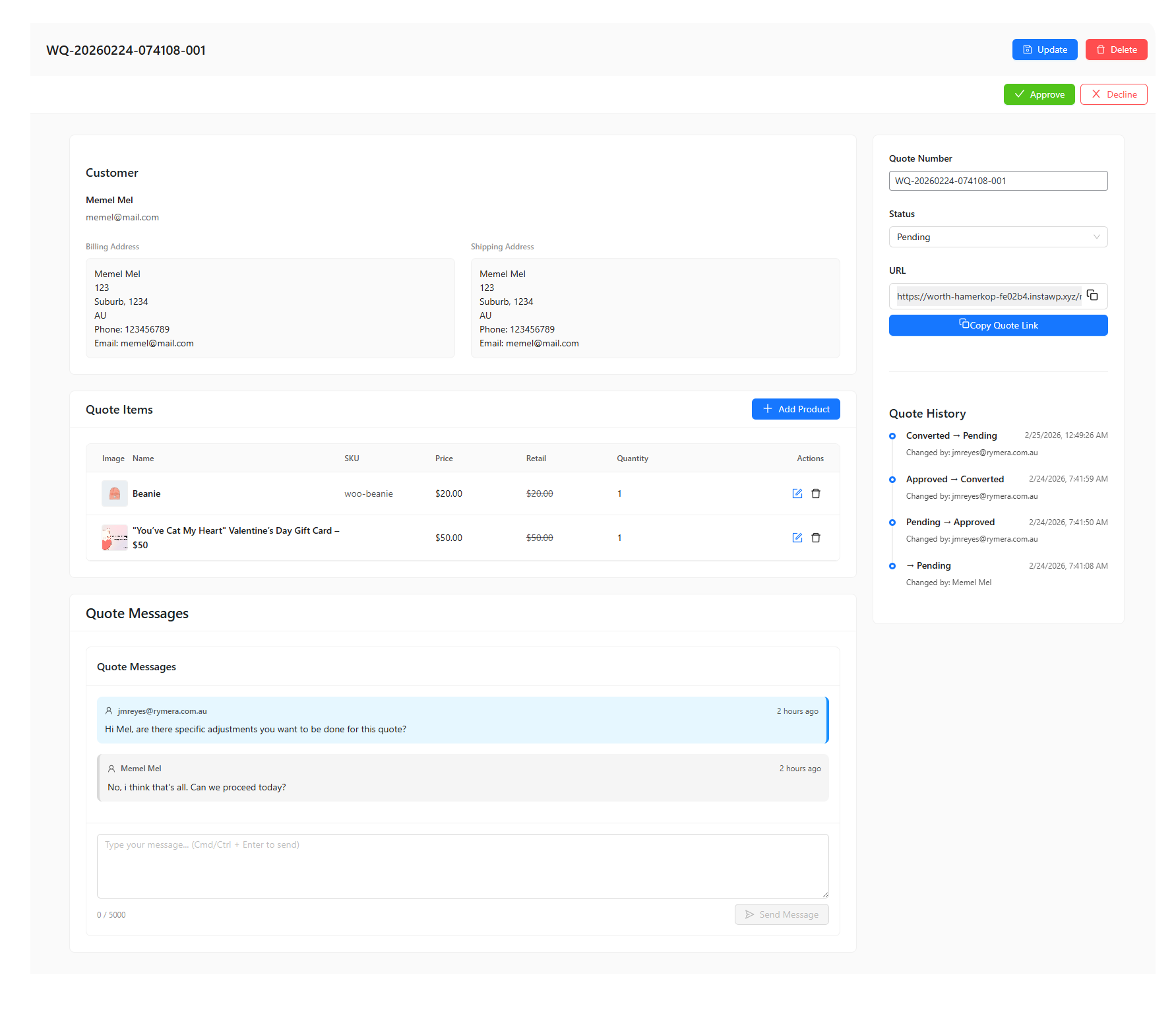Select the Converted → Pending history entry
1176x1014 pixels.
(x=951, y=435)
